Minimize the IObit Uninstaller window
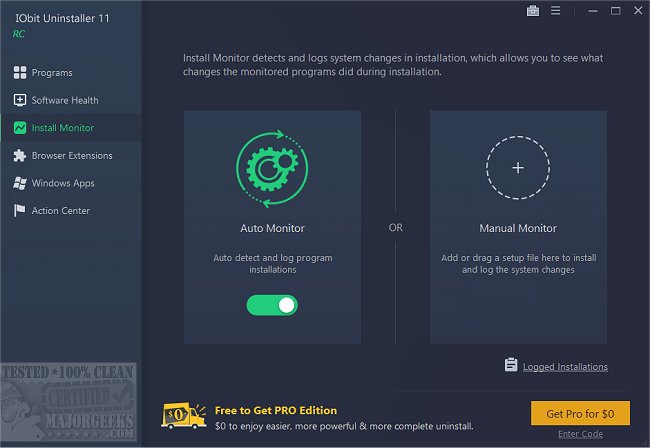Image resolution: width=650 pixels, height=448 pixels. (x=593, y=11)
